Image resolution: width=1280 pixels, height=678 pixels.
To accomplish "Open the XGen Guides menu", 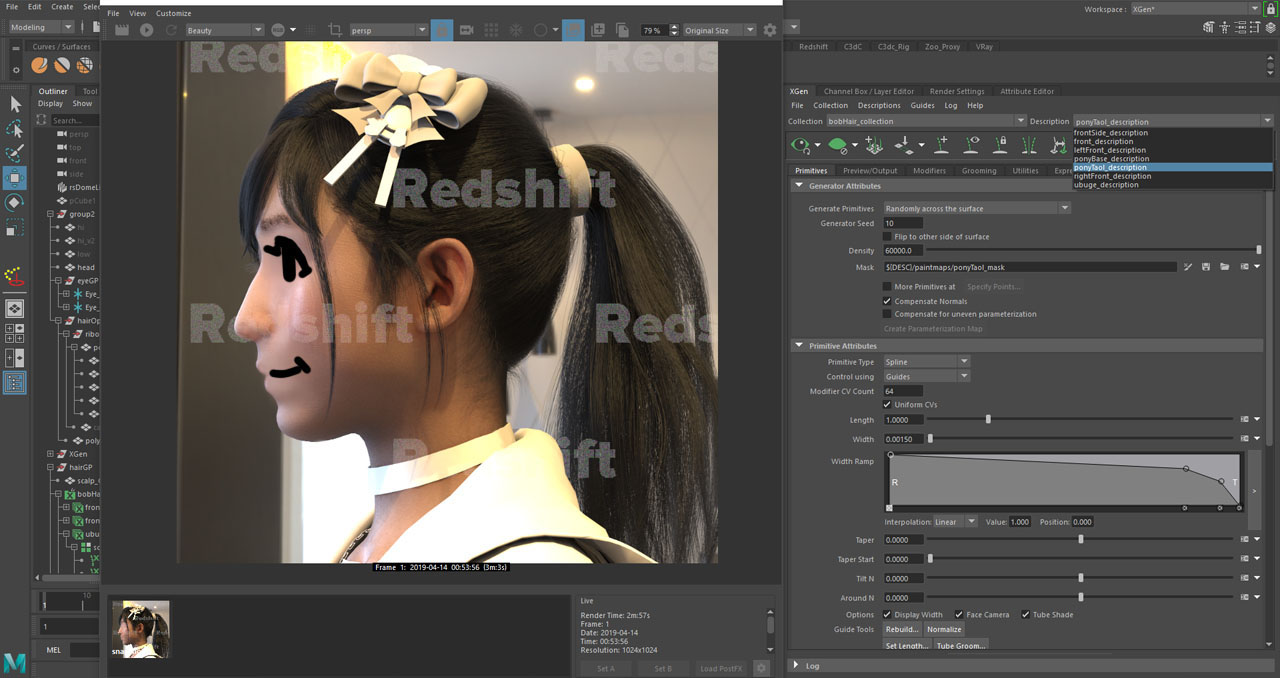I will click(x=922, y=105).
